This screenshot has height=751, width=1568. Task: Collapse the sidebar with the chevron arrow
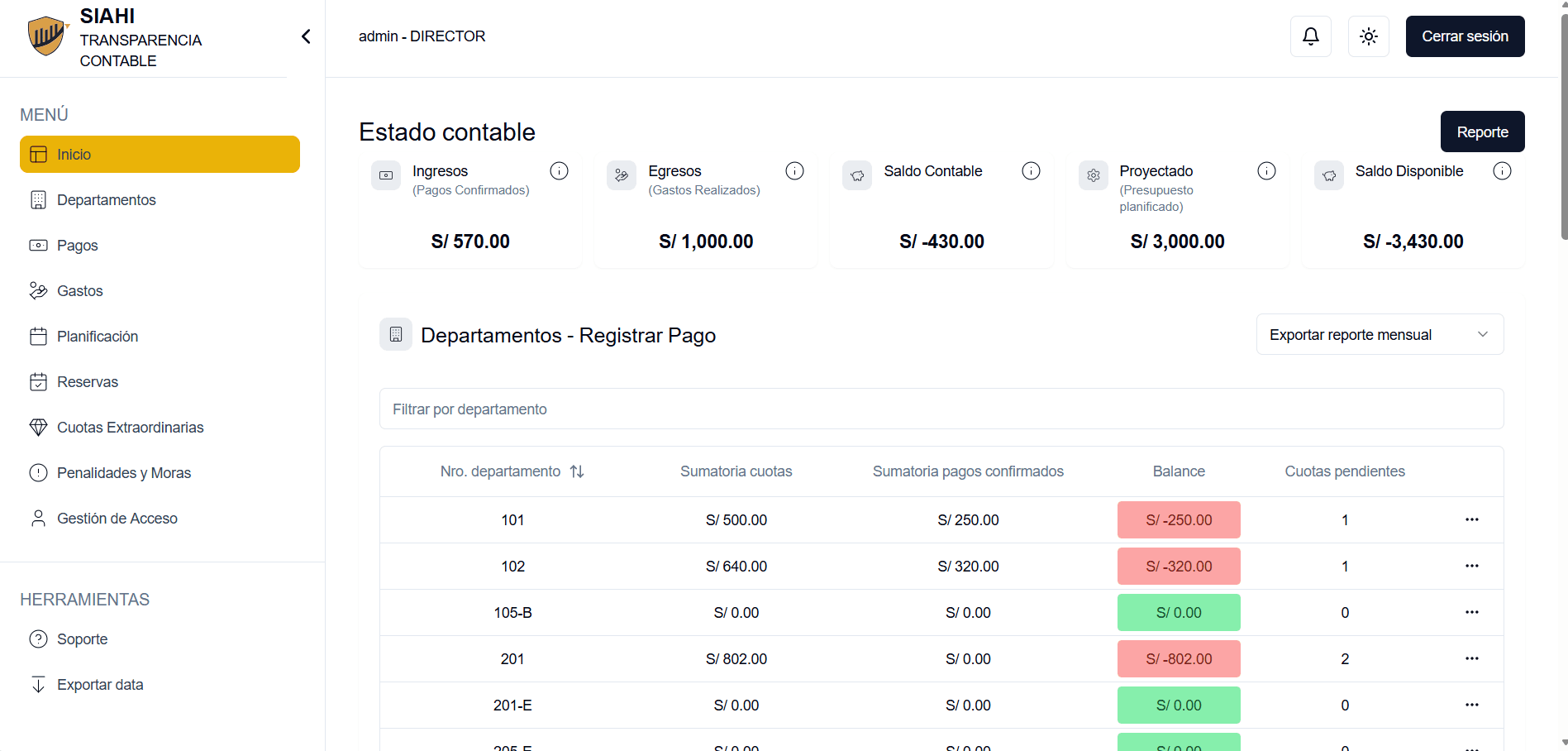(306, 36)
